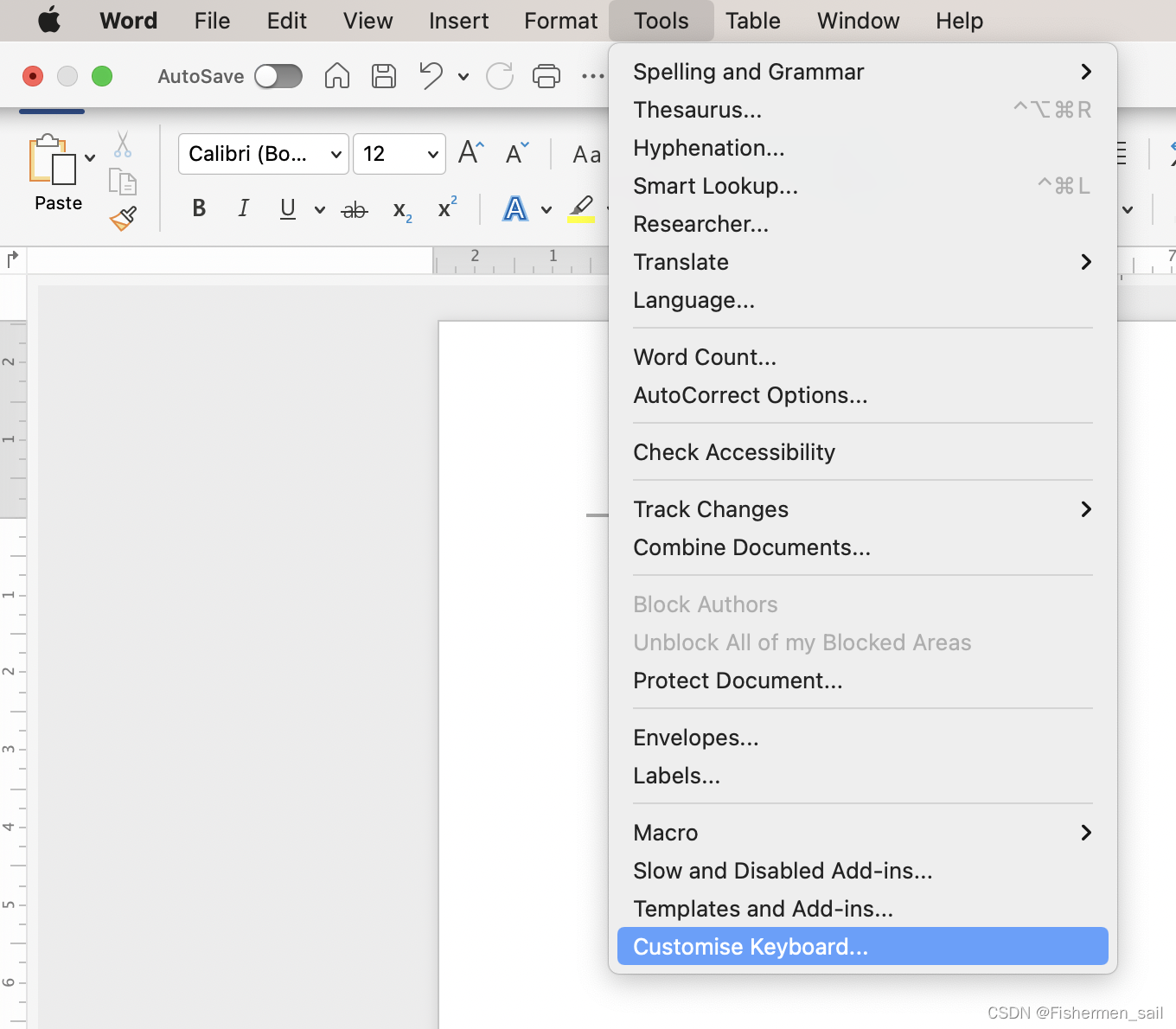Click the Redo icon
This screenshot has width=1176, height=1029.
[x=500, y=76]
